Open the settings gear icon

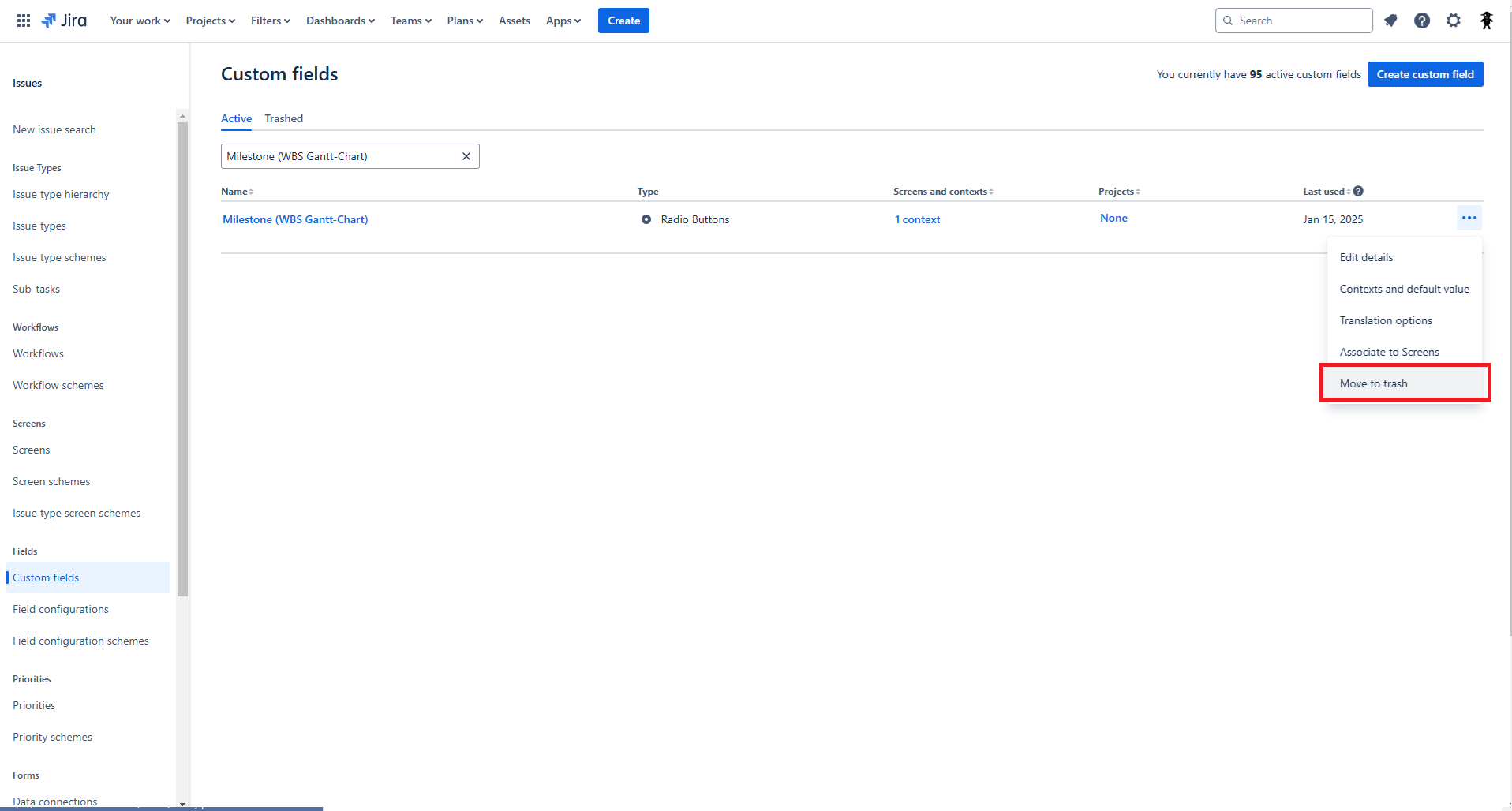coord(1454,21)
